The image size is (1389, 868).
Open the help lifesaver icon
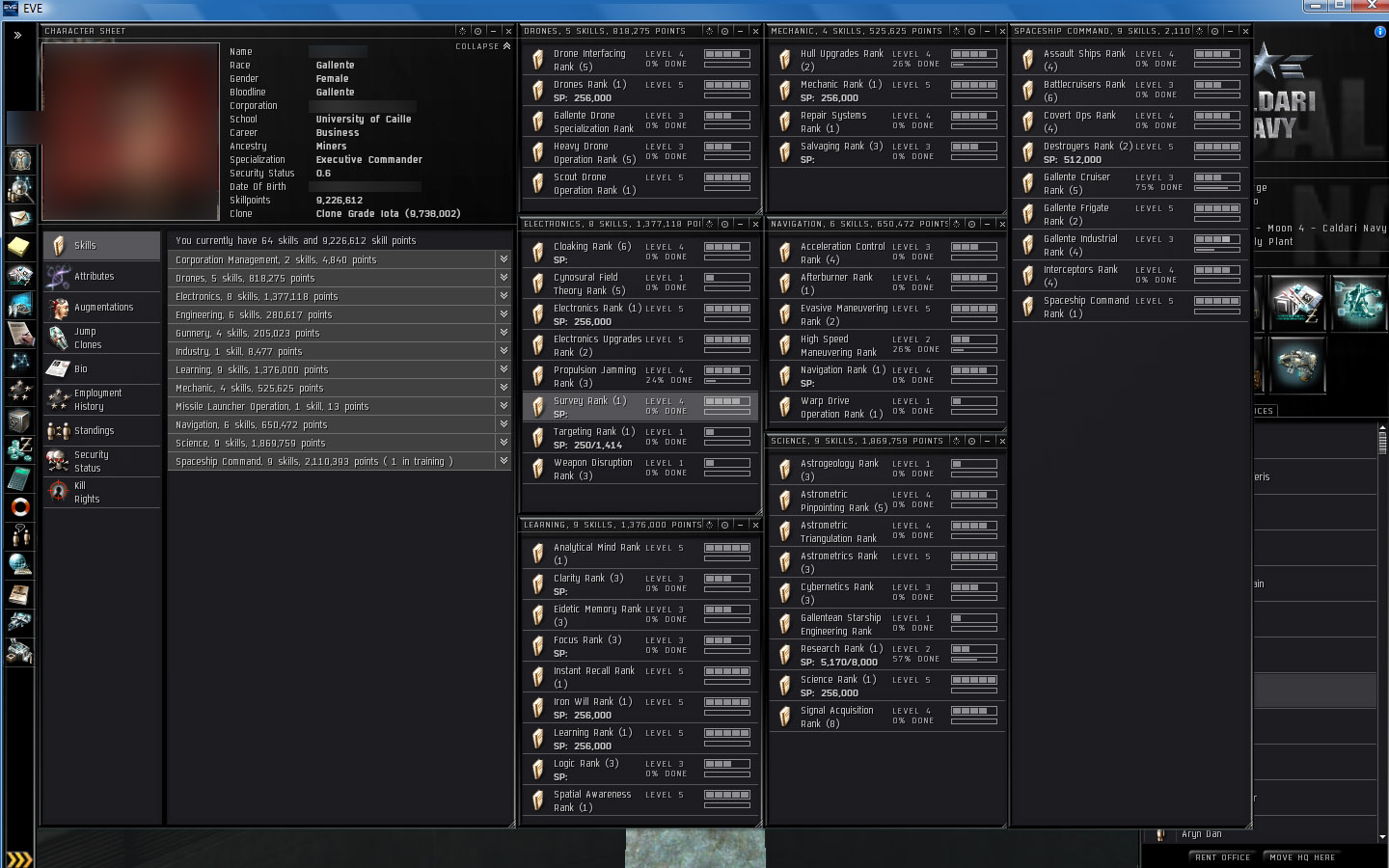[20, 507]
